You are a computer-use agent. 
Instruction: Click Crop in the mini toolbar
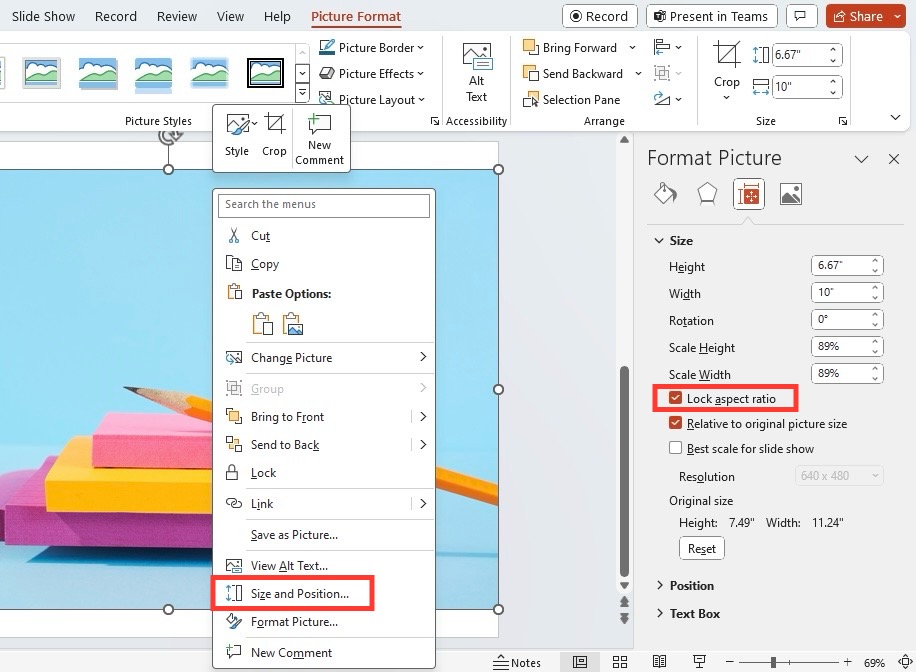[x=274, y=136]
